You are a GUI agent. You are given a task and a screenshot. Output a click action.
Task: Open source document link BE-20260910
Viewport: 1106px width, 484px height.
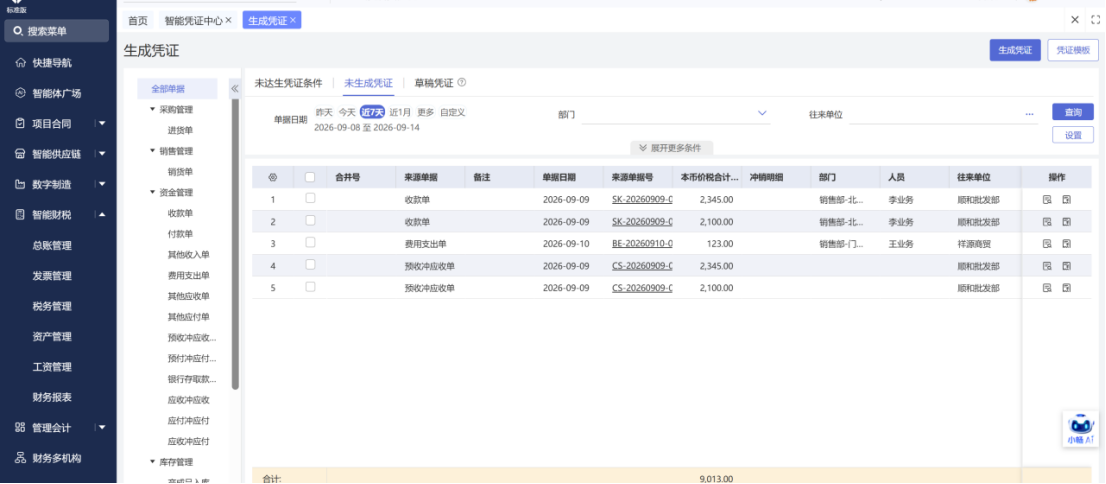click(x=642, y=243)
